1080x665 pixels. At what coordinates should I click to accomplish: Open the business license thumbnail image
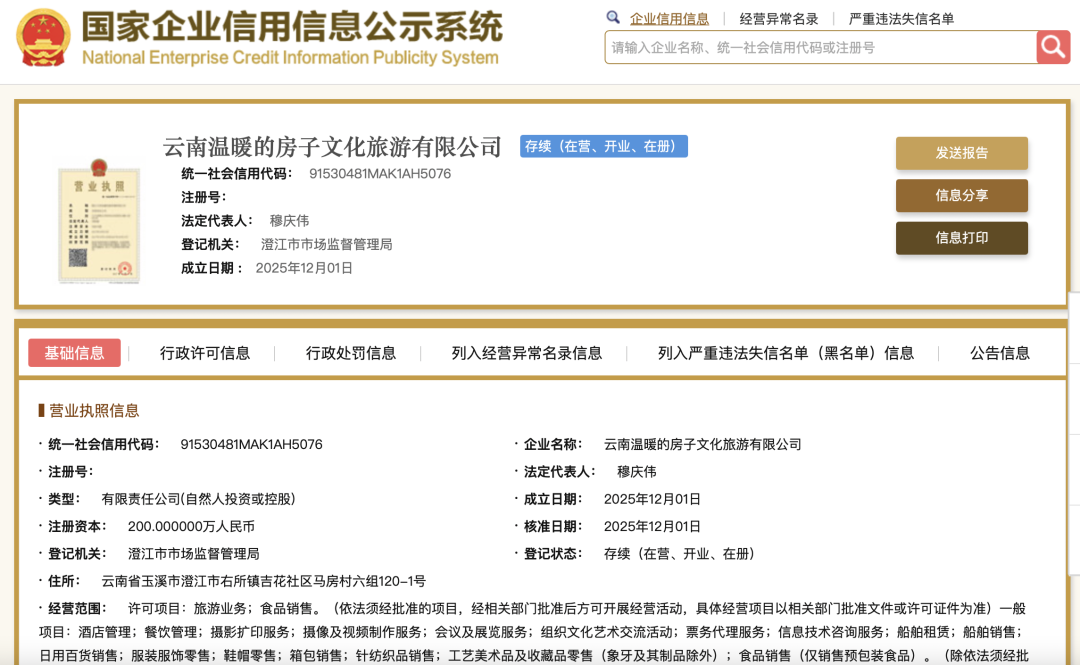[x=98, y=218]
